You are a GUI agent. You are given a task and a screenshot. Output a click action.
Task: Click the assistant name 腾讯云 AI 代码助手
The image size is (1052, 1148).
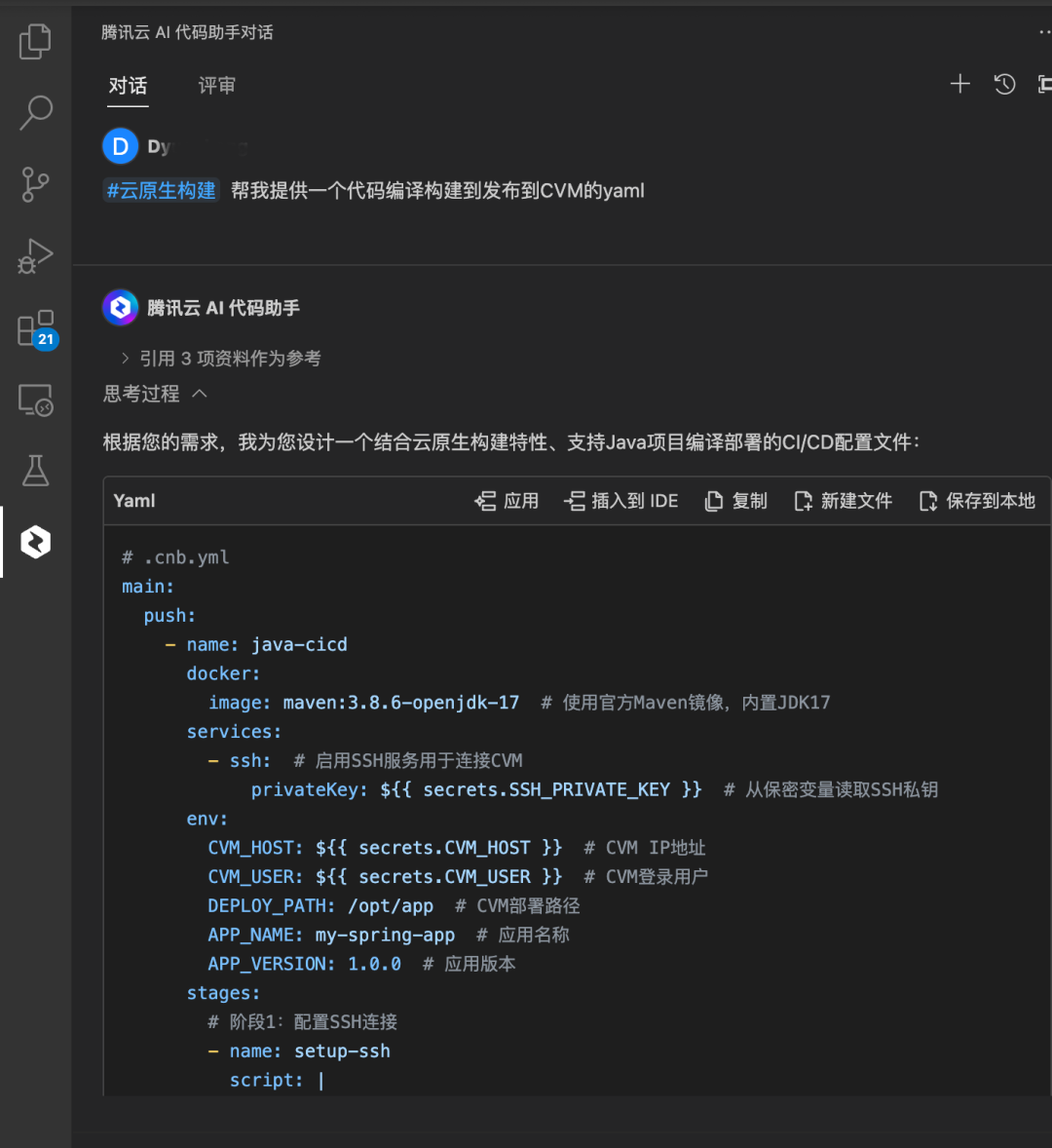point(223,308)
